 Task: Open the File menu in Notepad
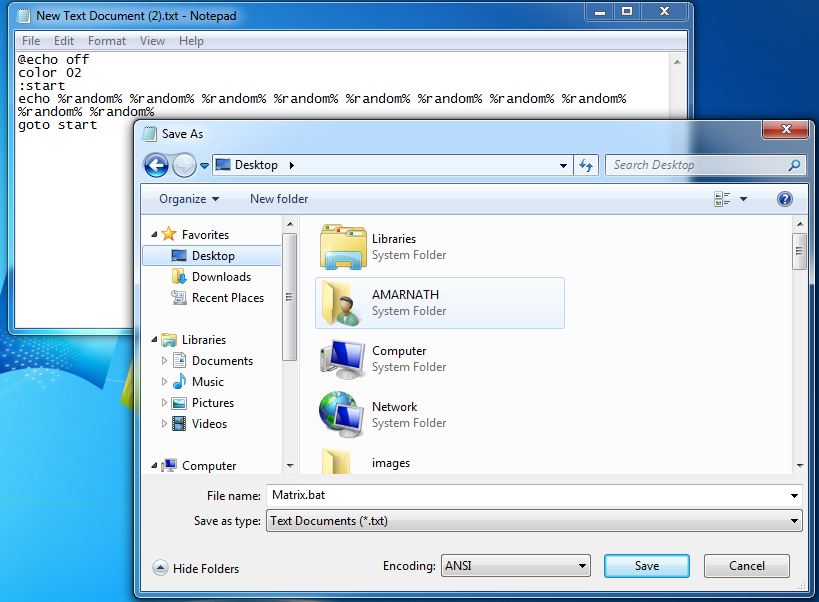[x=31, y=41]
